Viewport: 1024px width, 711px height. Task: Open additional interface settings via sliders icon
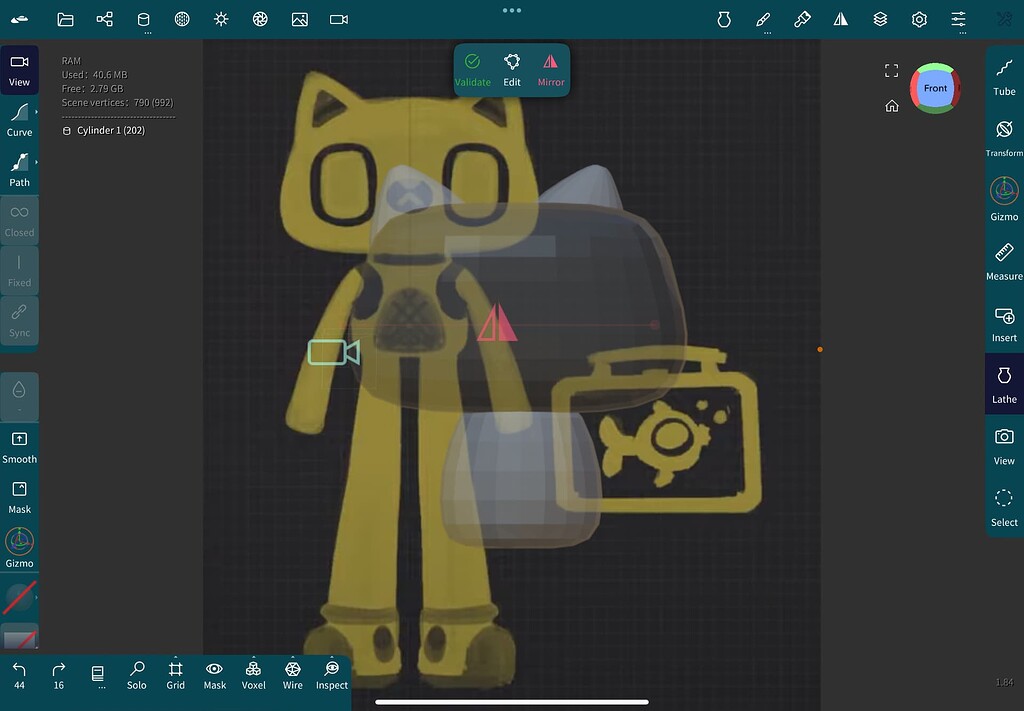click(x=957, y=19)
